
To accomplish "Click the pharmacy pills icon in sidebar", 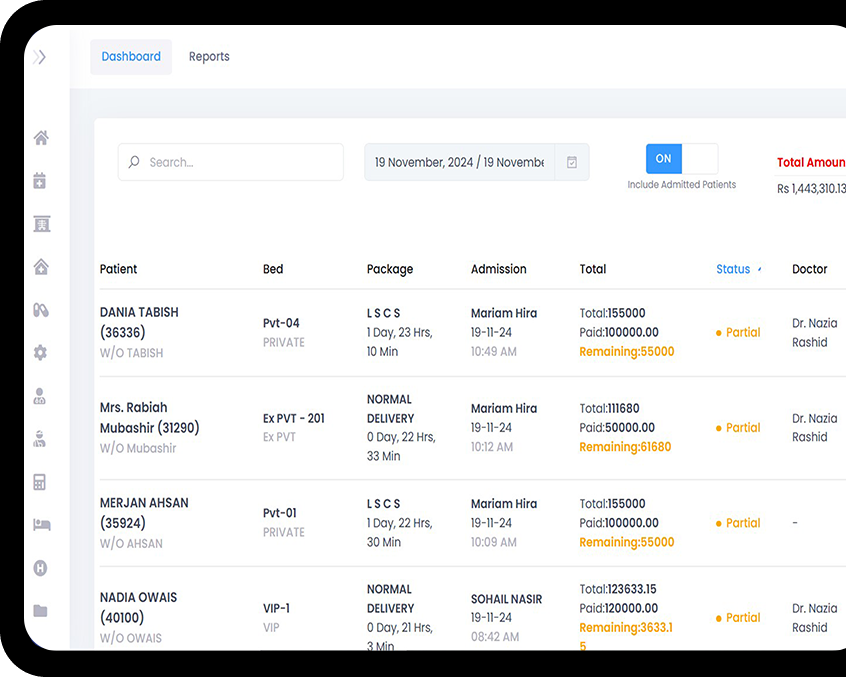I will point(41,310).
